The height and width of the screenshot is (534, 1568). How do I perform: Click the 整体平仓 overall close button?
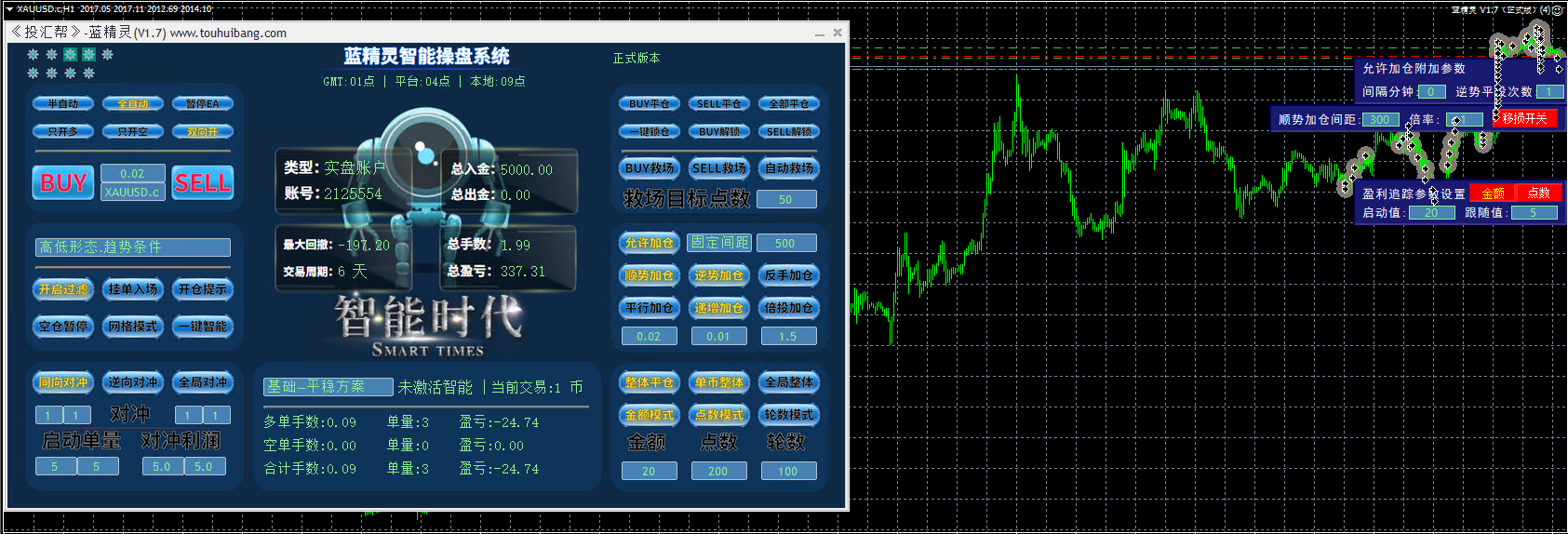coord(650,382)
